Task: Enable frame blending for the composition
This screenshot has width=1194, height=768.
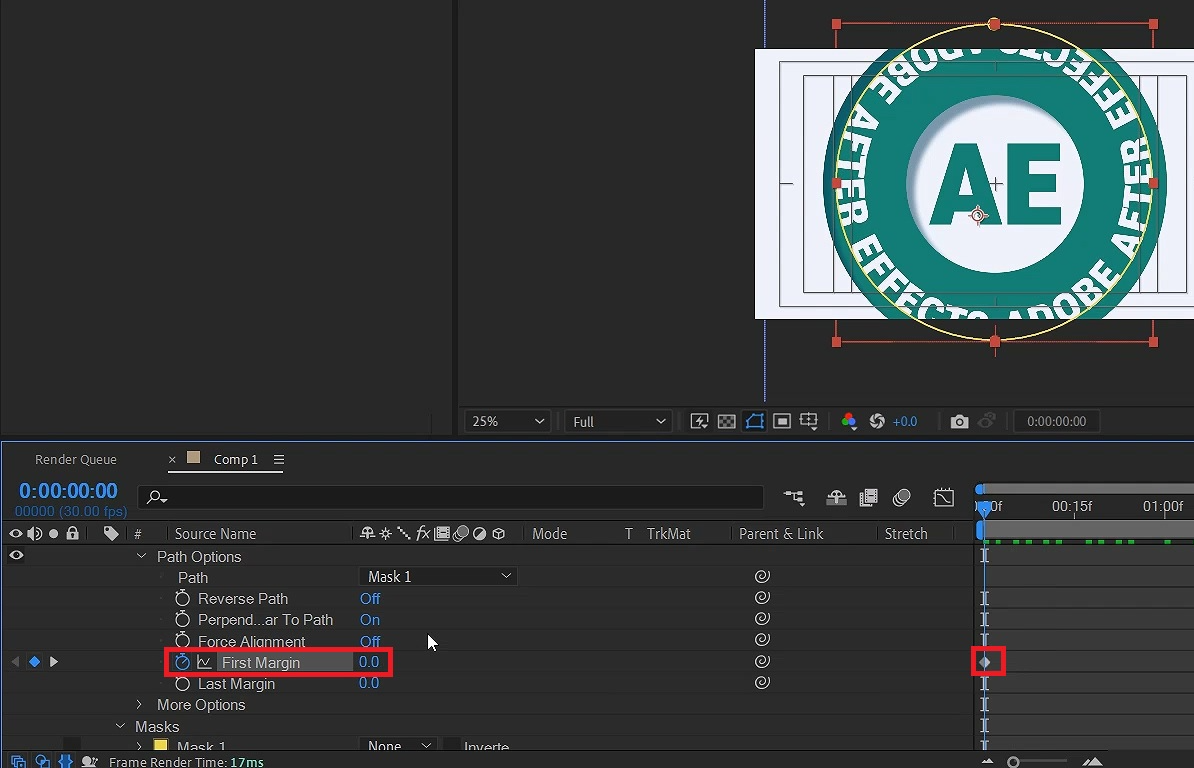Action: (868, 497)
